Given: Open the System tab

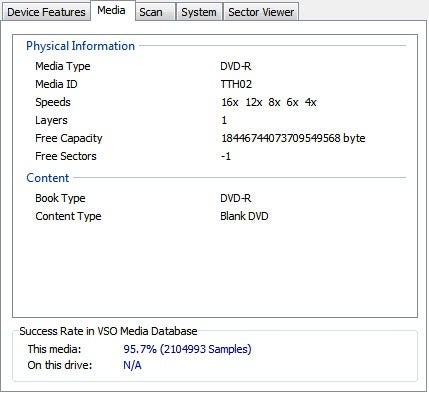Looking at the screenshot, I should [x=199, y=12].
